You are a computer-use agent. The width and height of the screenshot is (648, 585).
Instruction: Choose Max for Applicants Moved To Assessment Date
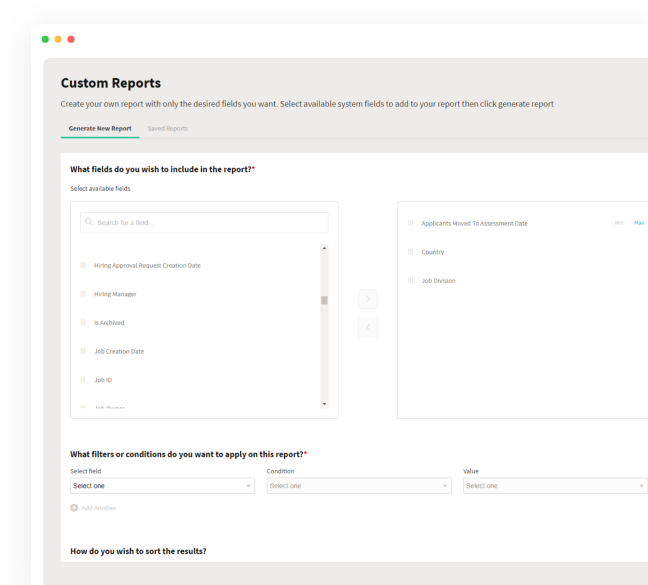click(x=639, y=223)
